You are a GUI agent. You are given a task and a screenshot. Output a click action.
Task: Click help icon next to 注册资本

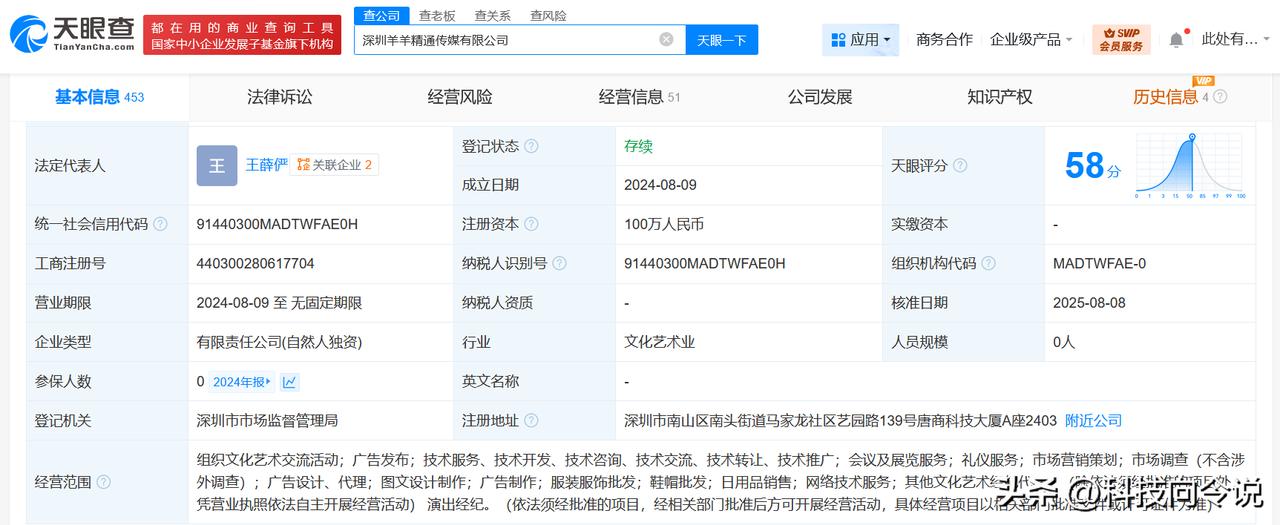[531, 224]
